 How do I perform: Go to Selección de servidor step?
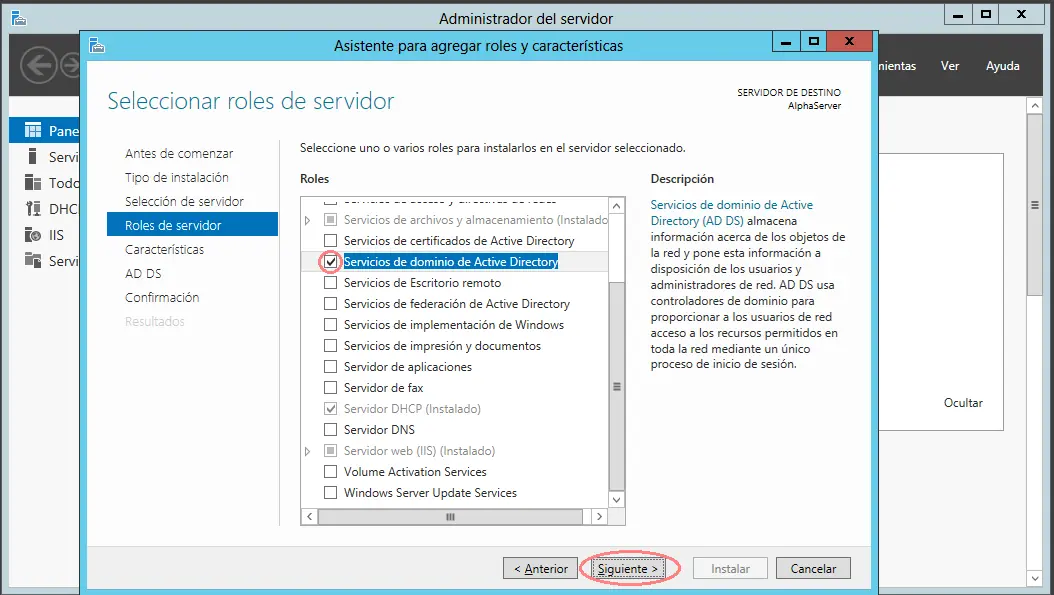coord(184,201)
